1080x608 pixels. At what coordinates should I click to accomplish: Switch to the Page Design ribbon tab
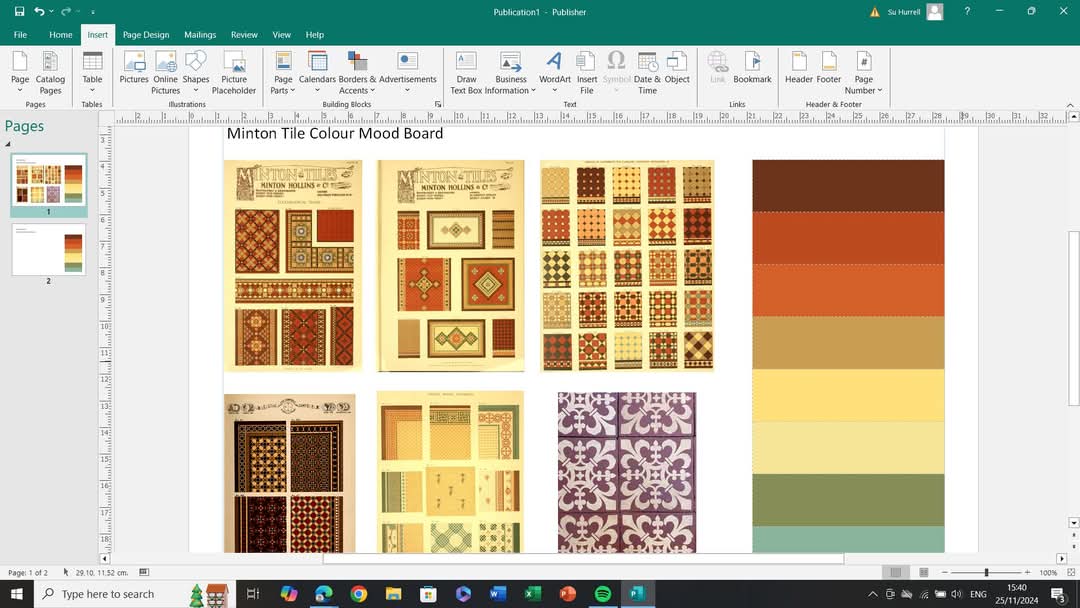pos(145,34)
